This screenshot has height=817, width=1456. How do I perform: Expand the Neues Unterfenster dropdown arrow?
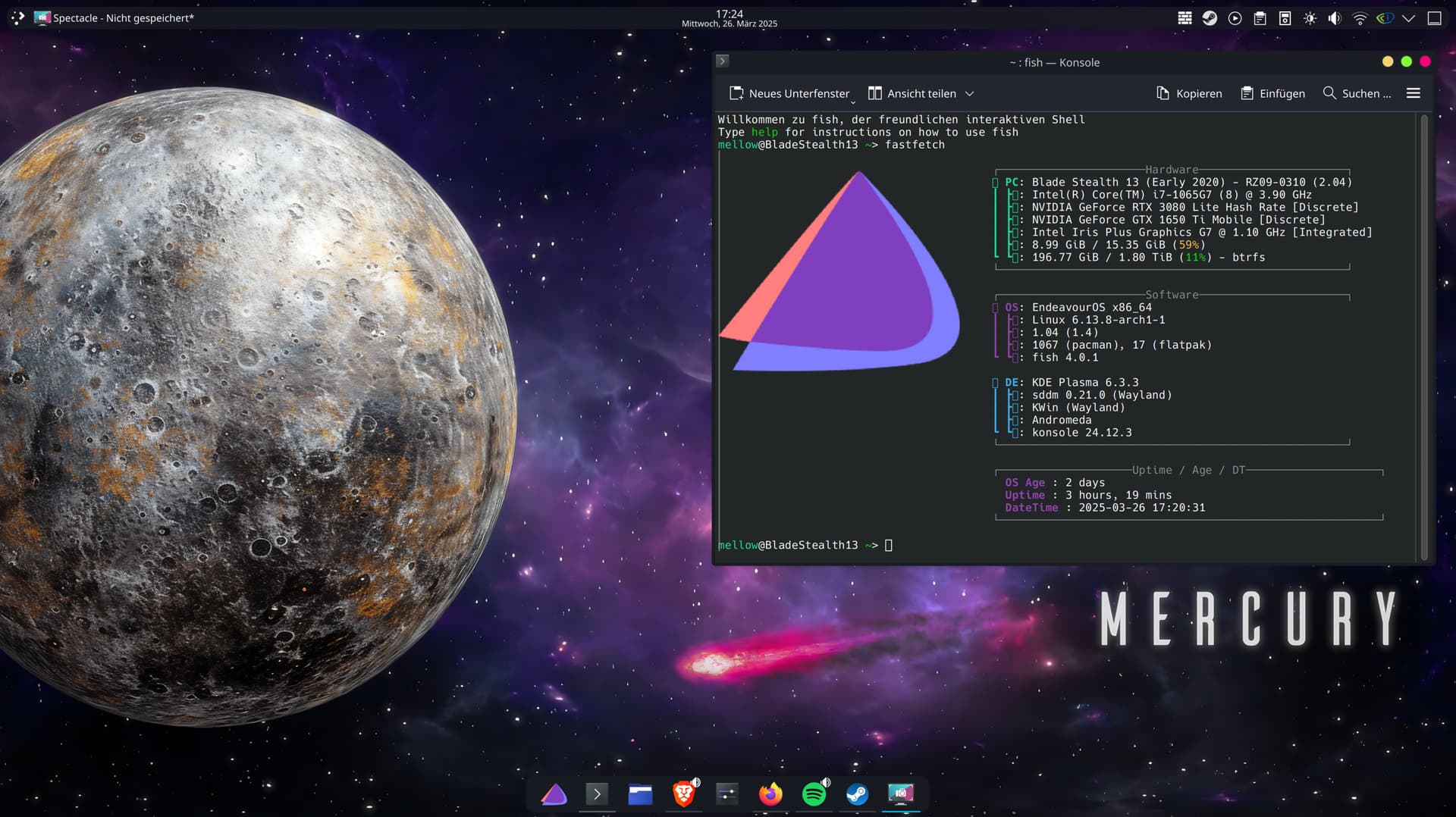tap(853, 102)
